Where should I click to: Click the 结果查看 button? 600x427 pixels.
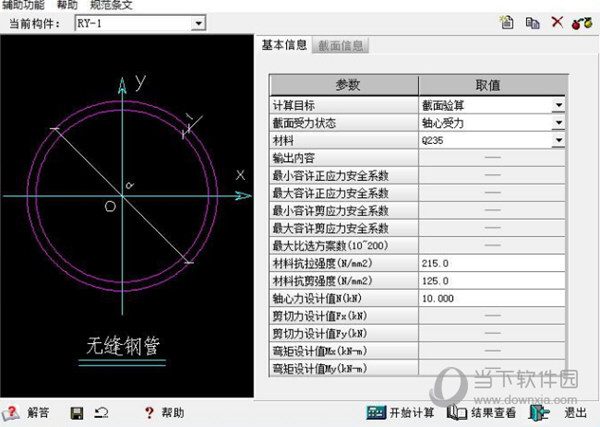[x=482, y=412]
